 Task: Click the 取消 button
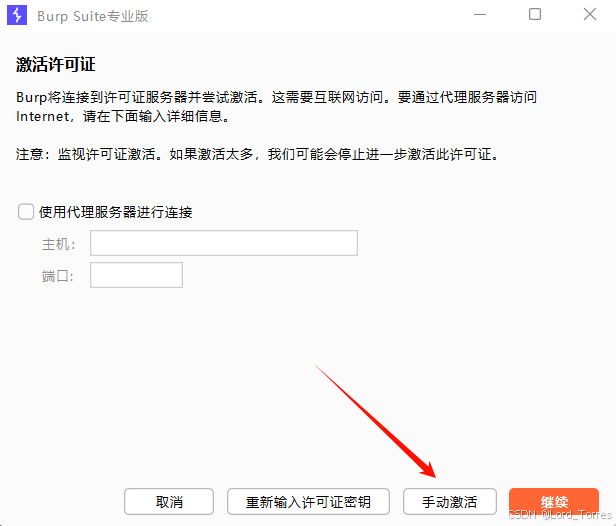coord(169,502)
